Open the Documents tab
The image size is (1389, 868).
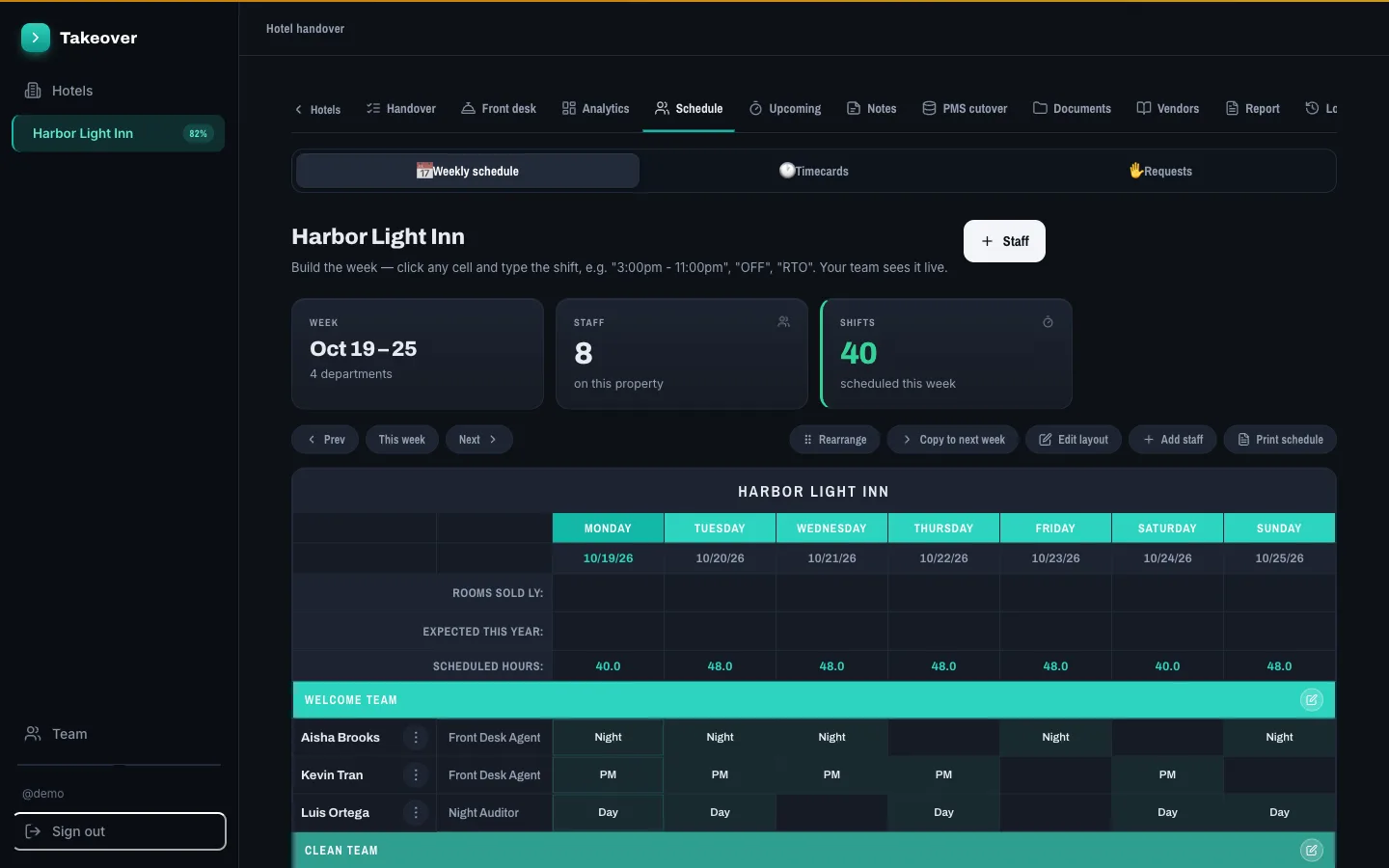1072,109
